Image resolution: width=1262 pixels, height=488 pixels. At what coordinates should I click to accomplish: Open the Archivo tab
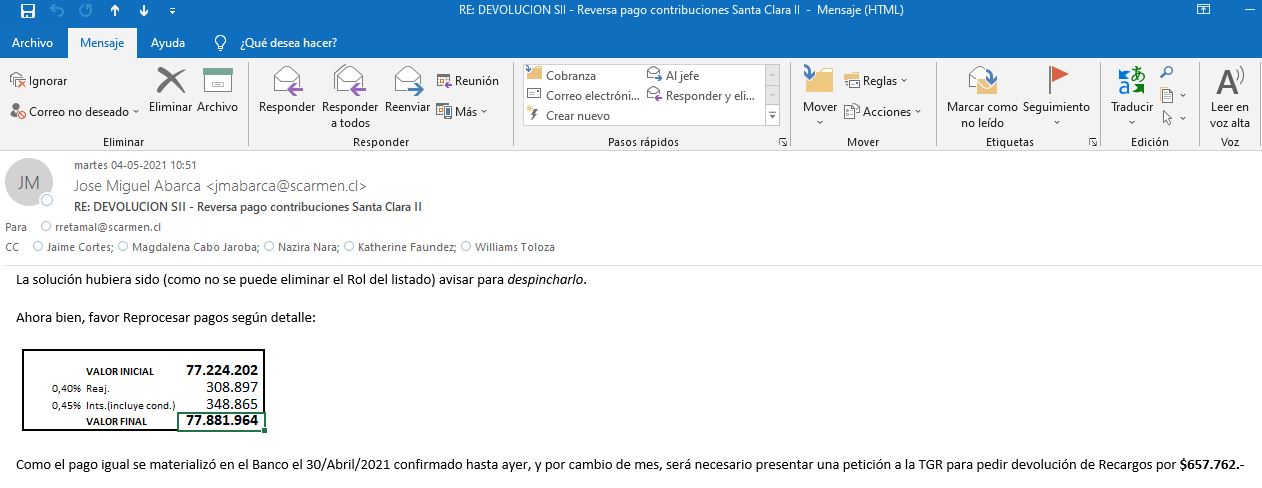point(32,43)
